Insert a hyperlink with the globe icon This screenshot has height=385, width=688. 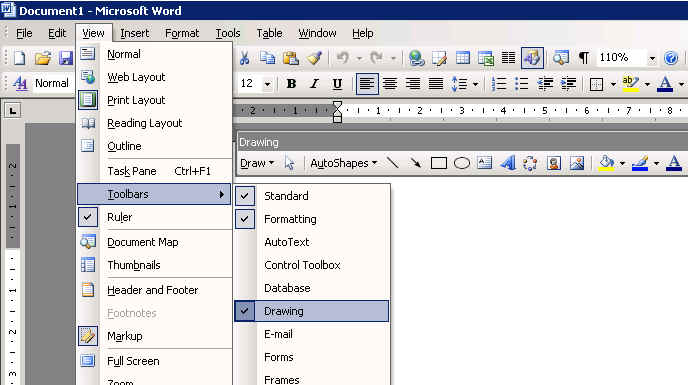coord(416,58)
